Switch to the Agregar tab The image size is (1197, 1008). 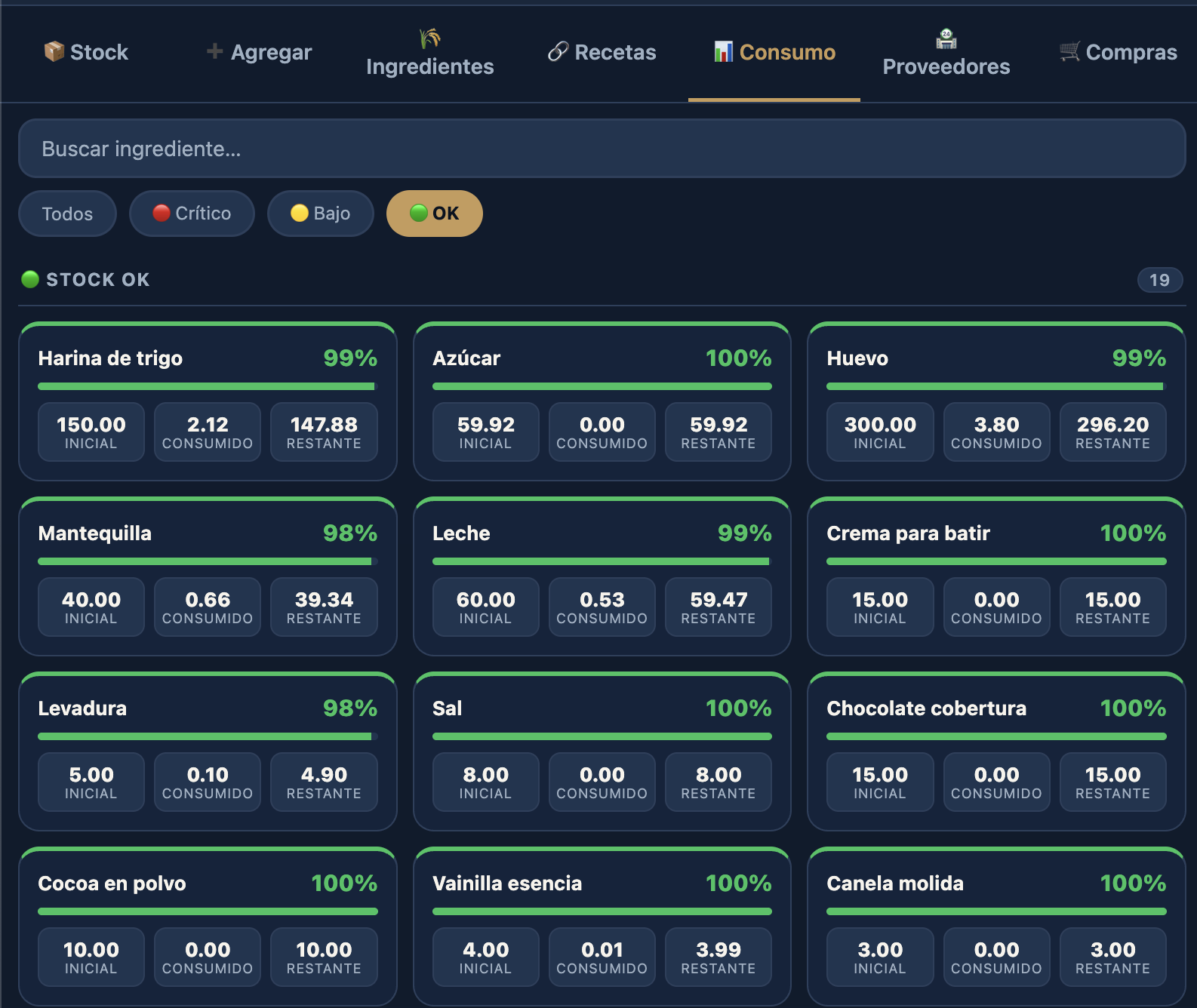pos(259,52)
